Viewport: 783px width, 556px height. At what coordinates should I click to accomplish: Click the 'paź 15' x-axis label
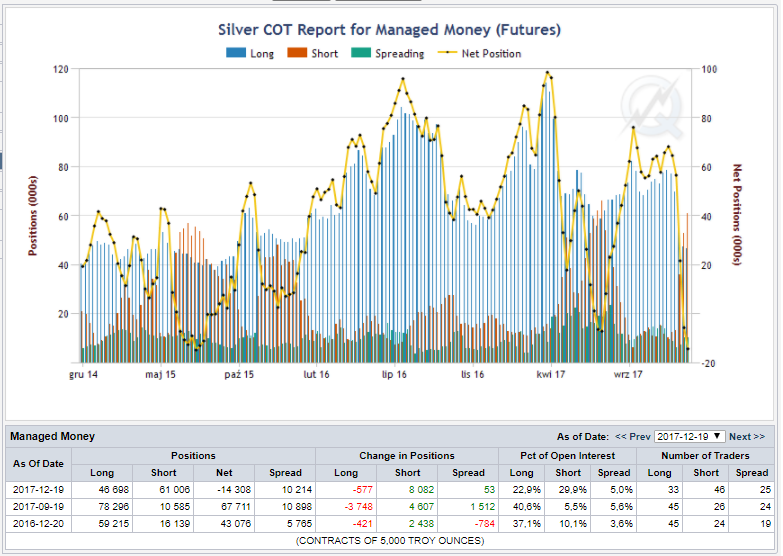(x=239, y=374)
